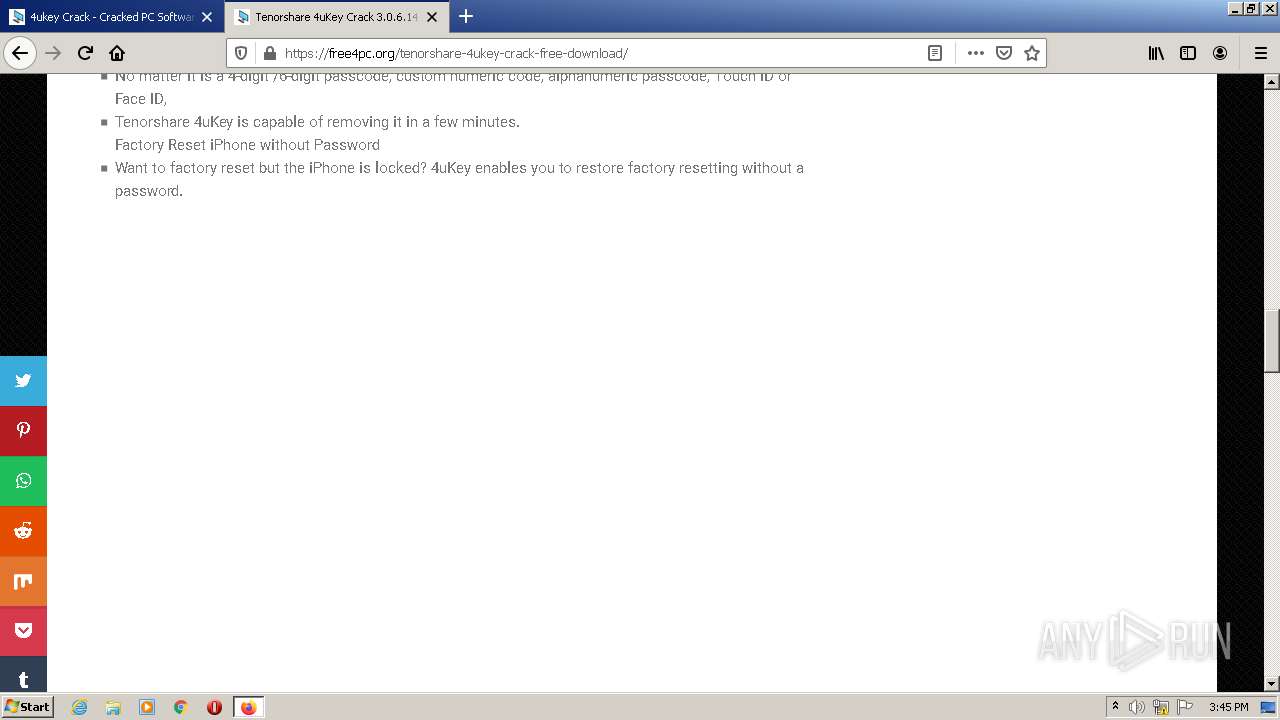Close the 4ukey Crack tab
The height and width of the screenshot is (720, 1280).
pos(207,17)
